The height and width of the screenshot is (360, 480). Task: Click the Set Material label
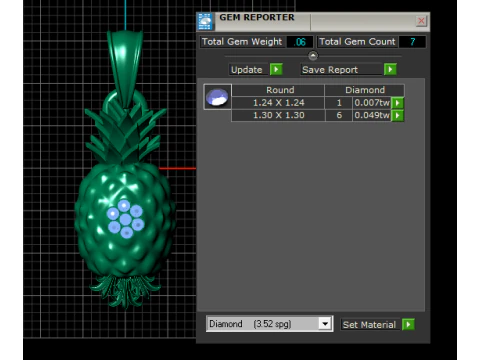pyautogui.click(x=369, y=325)
